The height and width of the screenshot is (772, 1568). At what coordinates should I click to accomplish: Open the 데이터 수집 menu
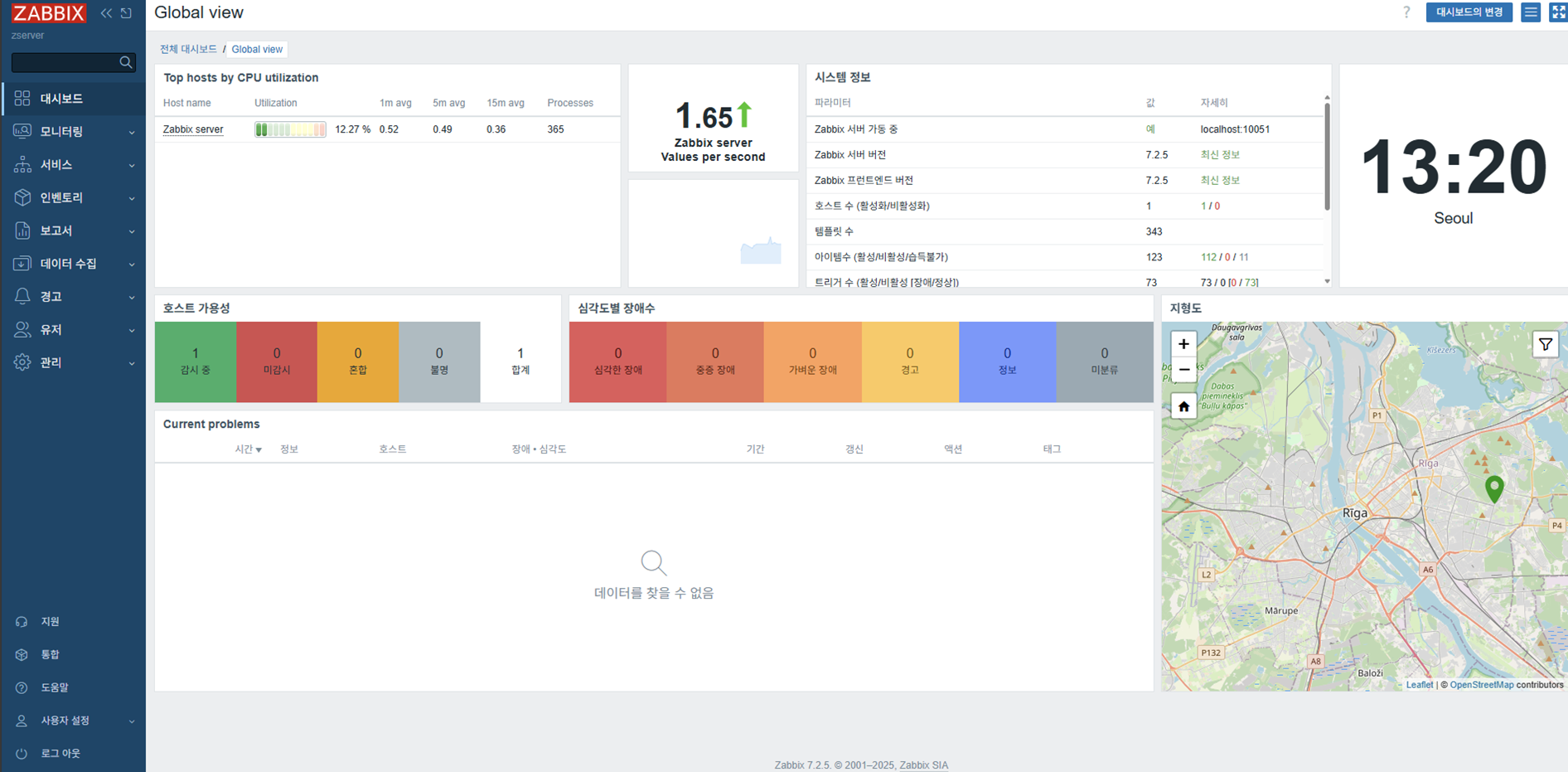(74, 264)
